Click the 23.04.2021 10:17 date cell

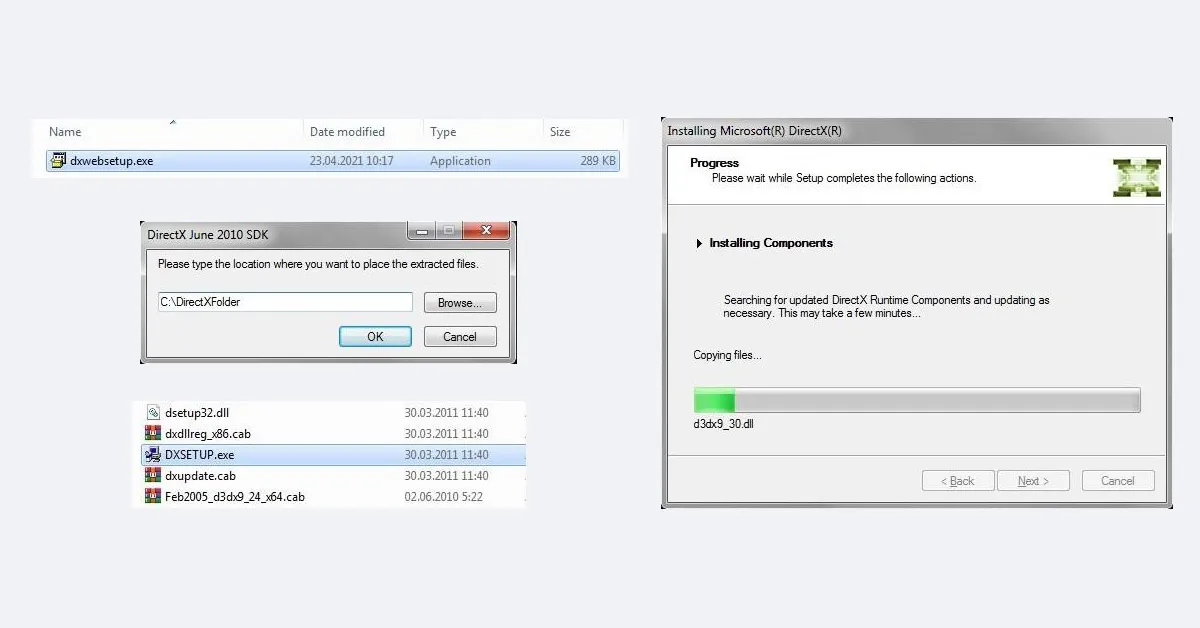pos(351,161)
